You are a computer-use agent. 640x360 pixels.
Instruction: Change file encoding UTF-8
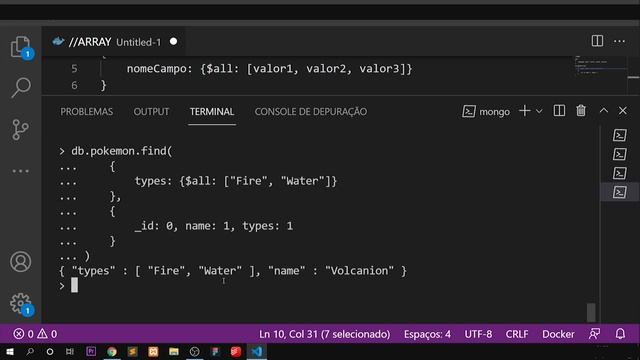pyautogui.click(x=478, y=334)
